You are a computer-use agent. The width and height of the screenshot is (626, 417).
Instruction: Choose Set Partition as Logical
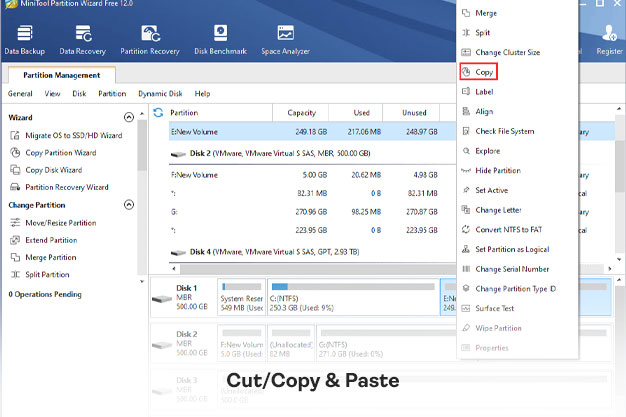(512, 249)
